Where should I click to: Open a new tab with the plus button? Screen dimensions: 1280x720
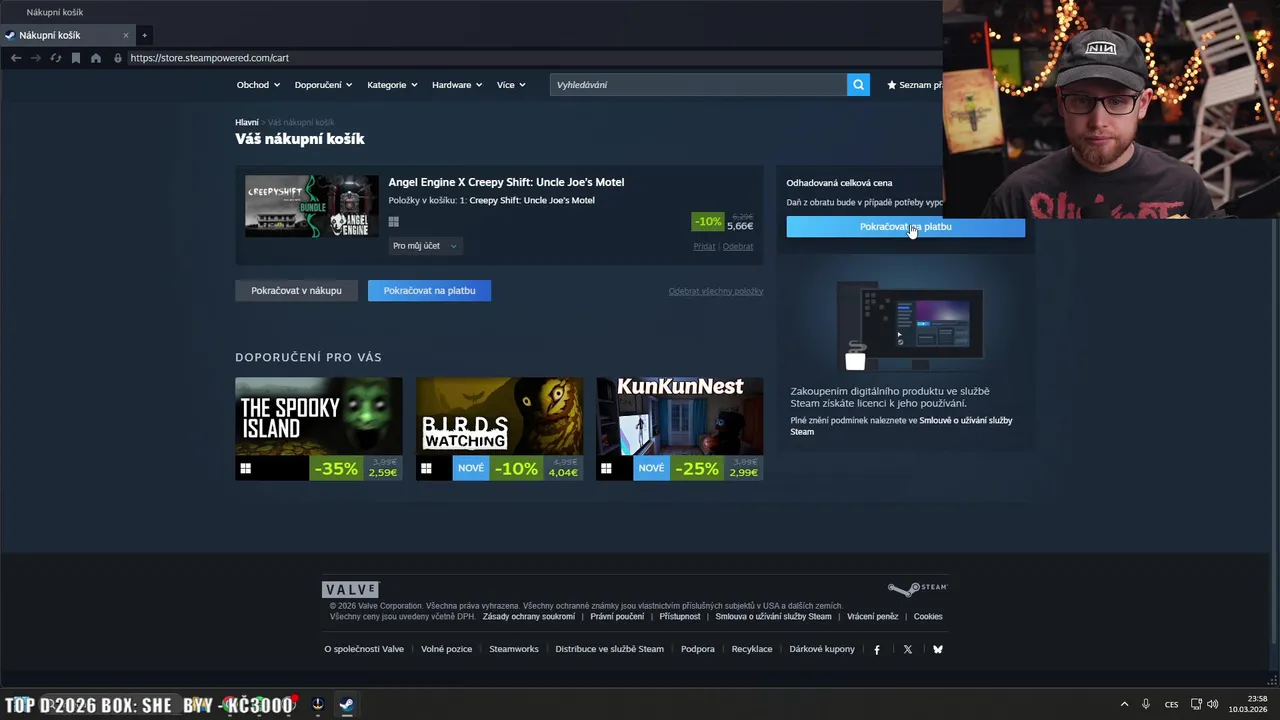pos(144,35)
